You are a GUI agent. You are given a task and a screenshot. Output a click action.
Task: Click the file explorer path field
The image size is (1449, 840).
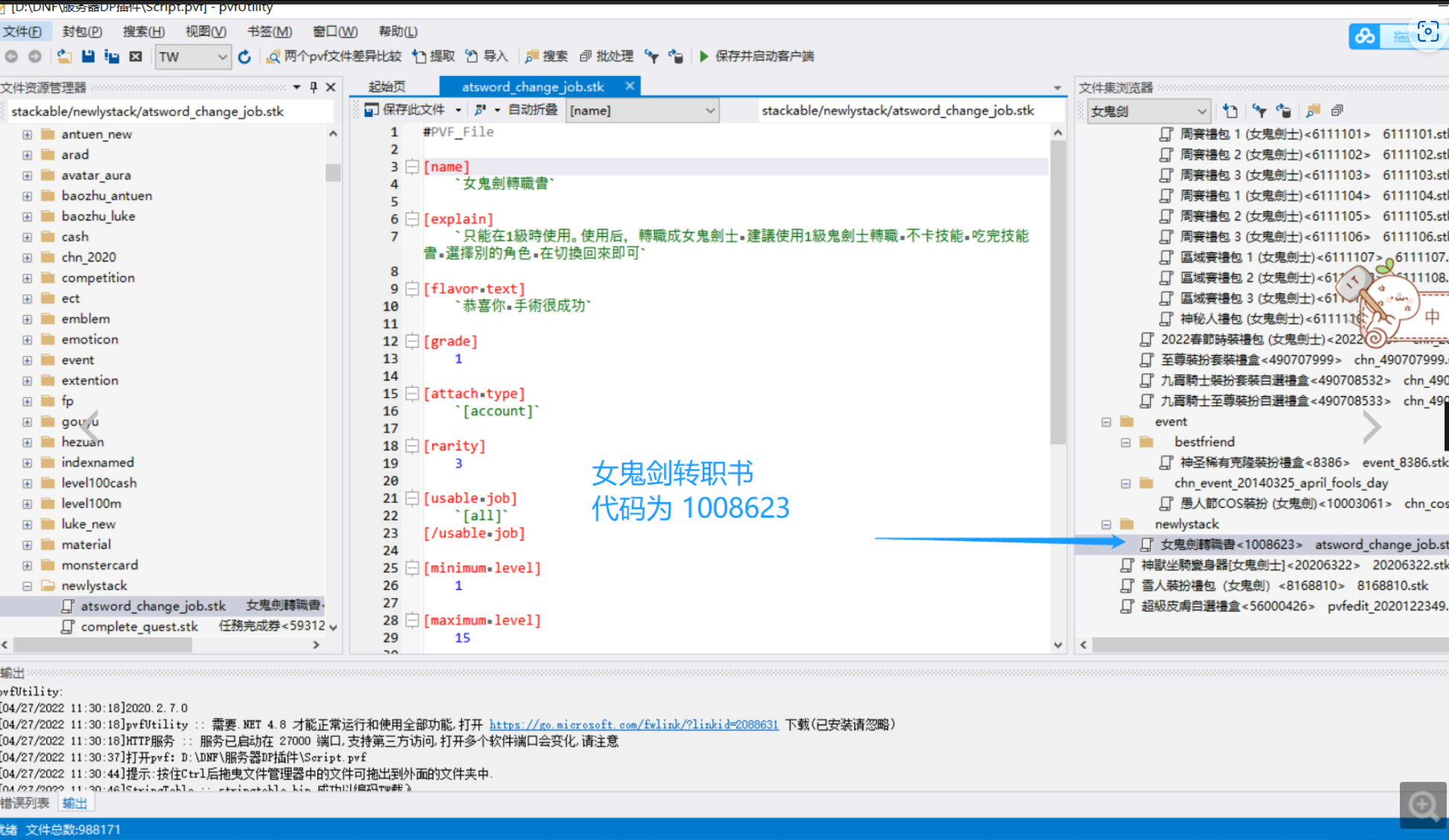(170, 112)
